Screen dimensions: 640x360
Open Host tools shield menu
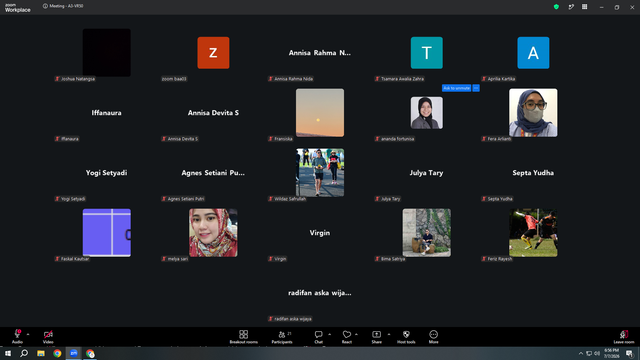coord(406,337)
